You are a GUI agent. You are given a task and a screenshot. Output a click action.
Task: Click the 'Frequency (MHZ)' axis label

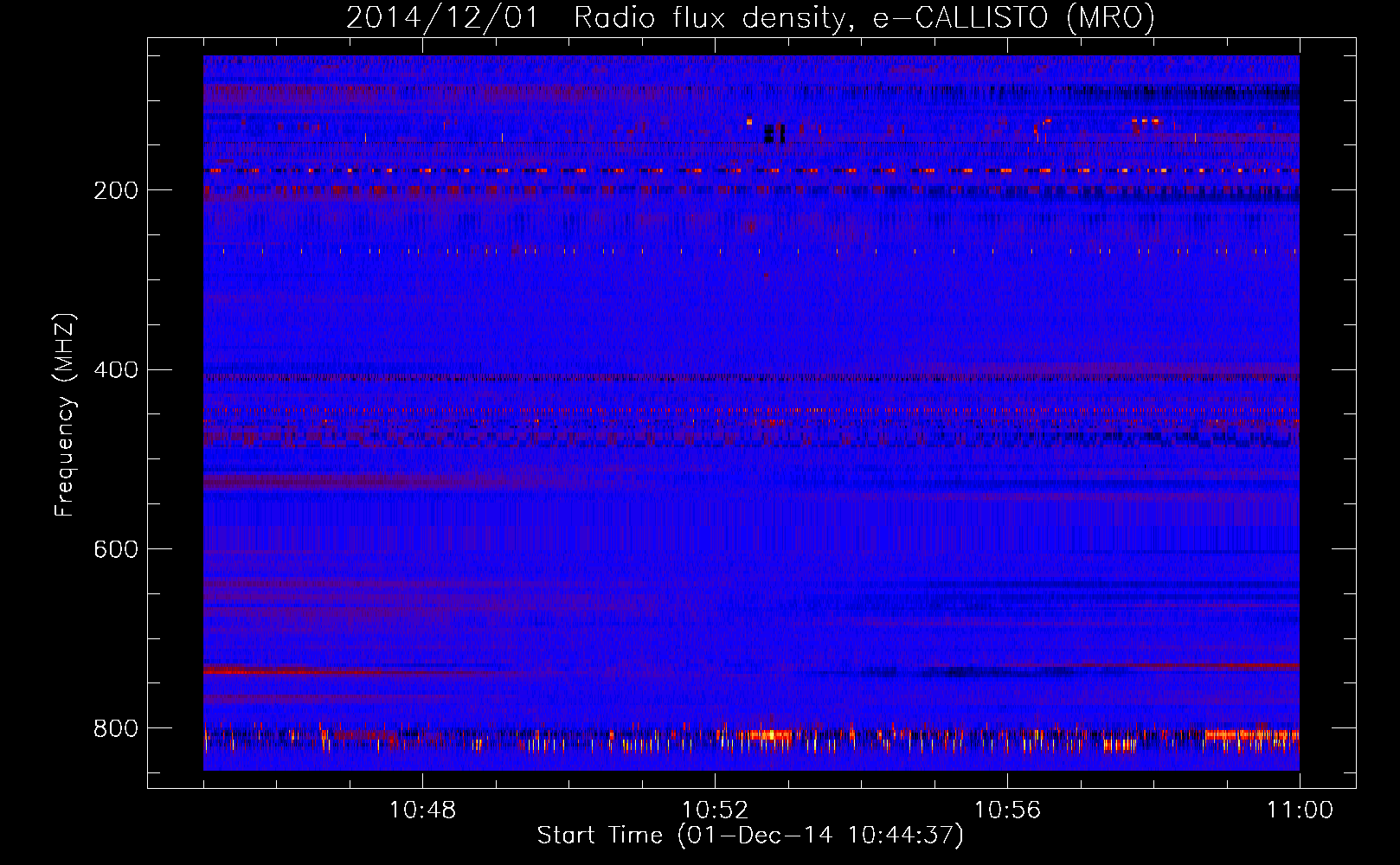pyautogui.click(x=65, y=414)
